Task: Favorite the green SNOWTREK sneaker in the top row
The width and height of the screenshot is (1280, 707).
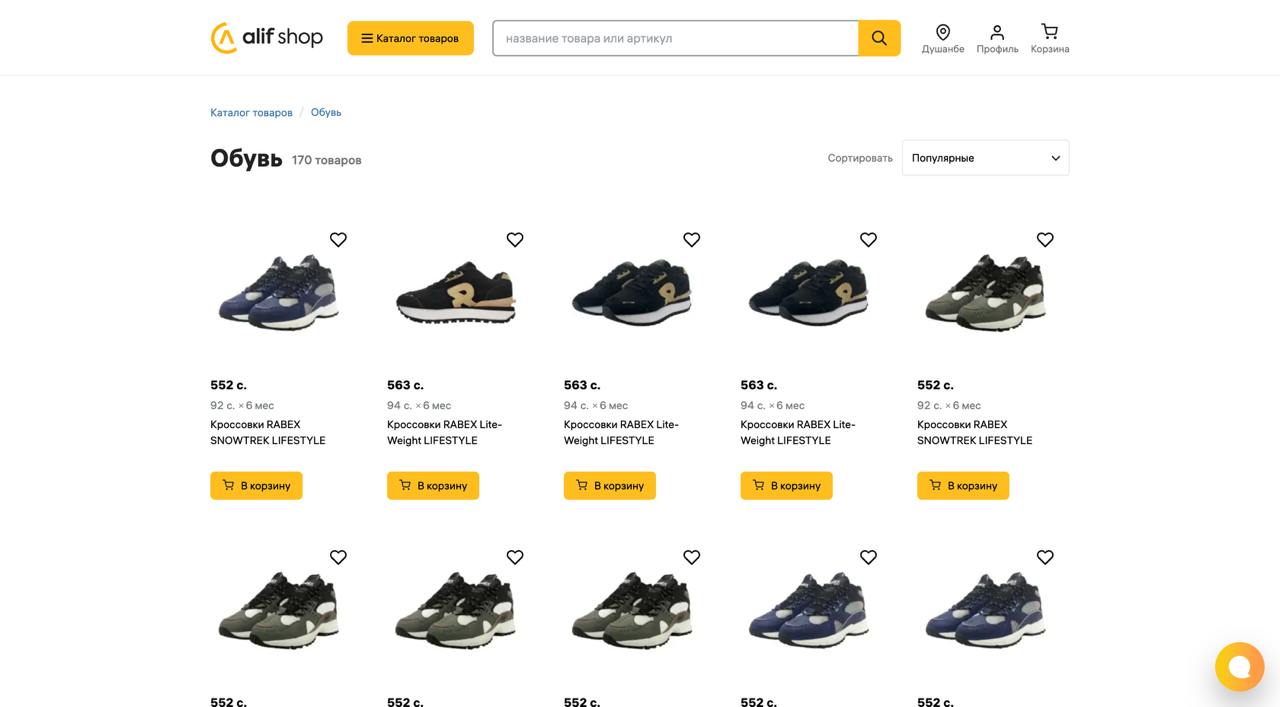Action: coord(1045,240)
